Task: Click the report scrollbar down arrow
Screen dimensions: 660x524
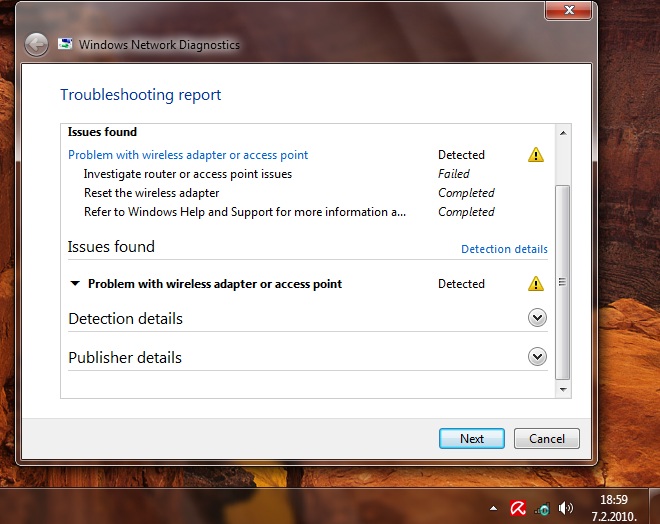Action: [x=562, y=388]
